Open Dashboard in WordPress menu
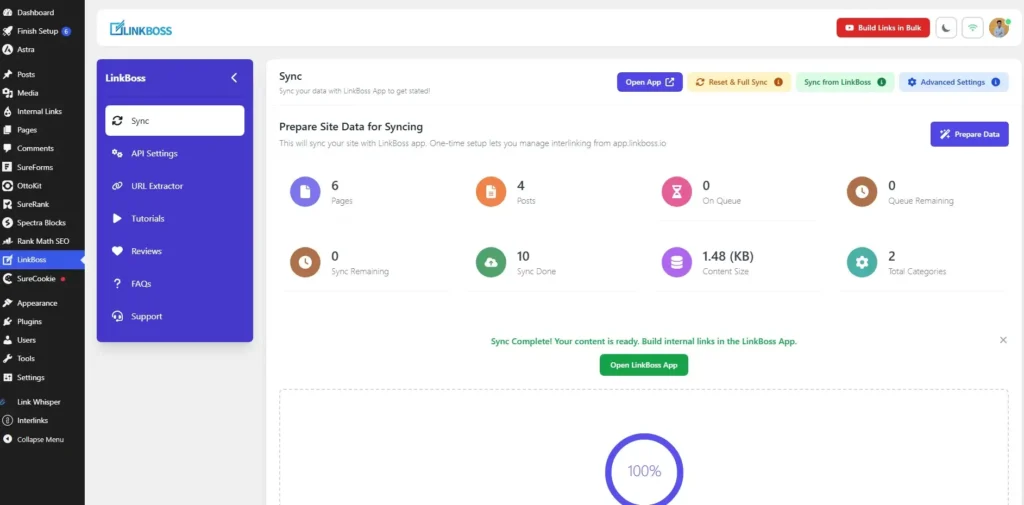Image resolution: width=1024 pixels, height=505 pixels. (42, 12)
